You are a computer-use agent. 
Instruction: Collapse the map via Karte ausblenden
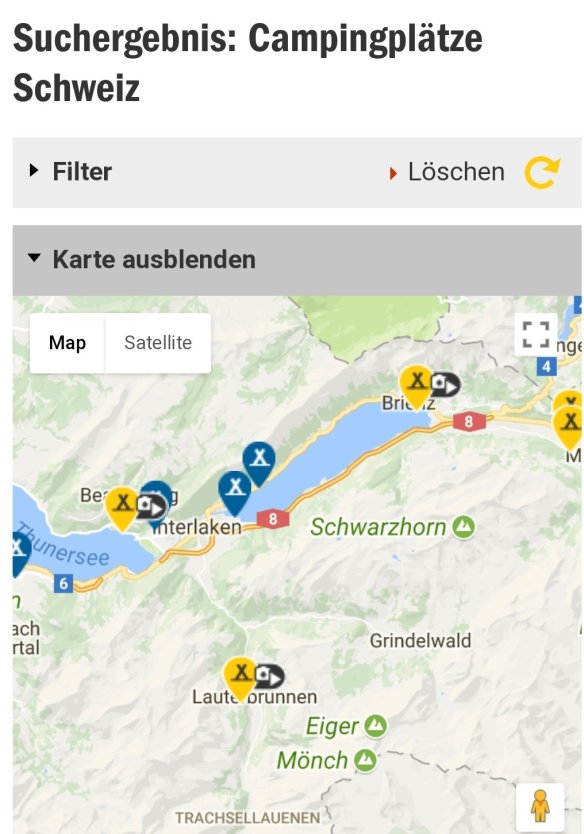click(297, 260)
